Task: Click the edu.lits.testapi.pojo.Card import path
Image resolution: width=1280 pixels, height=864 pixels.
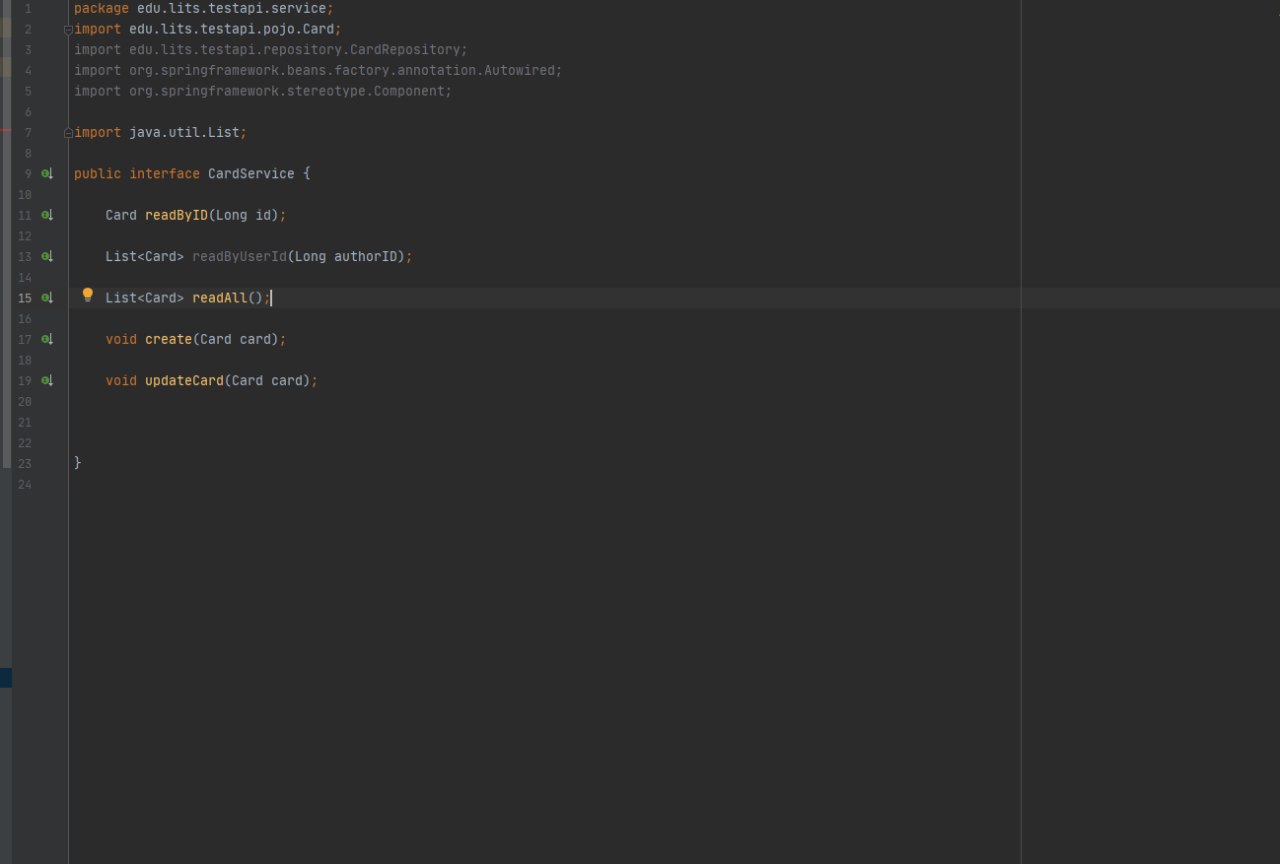Action: pyautogui.click(x=231, y=29)
